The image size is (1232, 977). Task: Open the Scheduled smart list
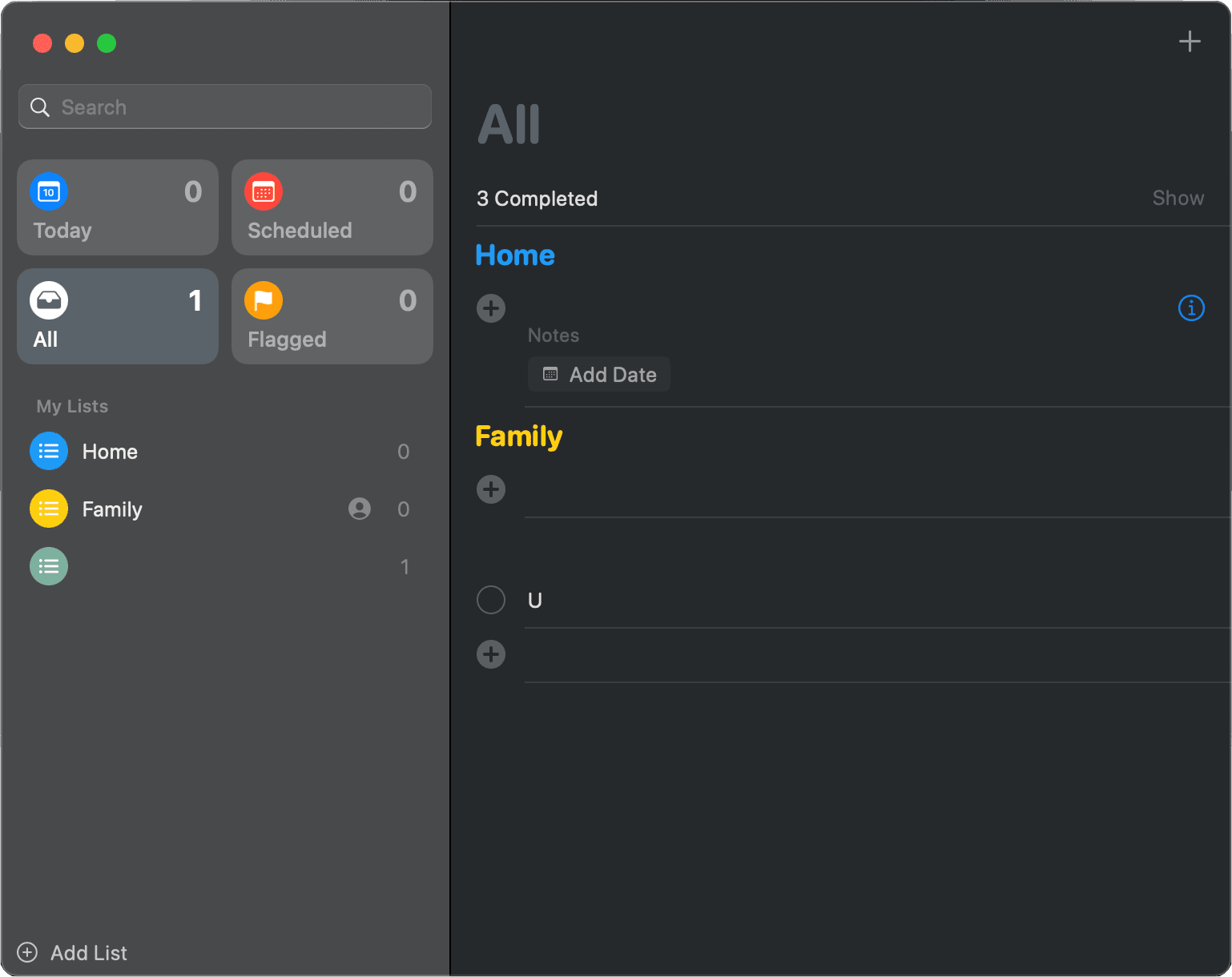[x=332, y=208]
